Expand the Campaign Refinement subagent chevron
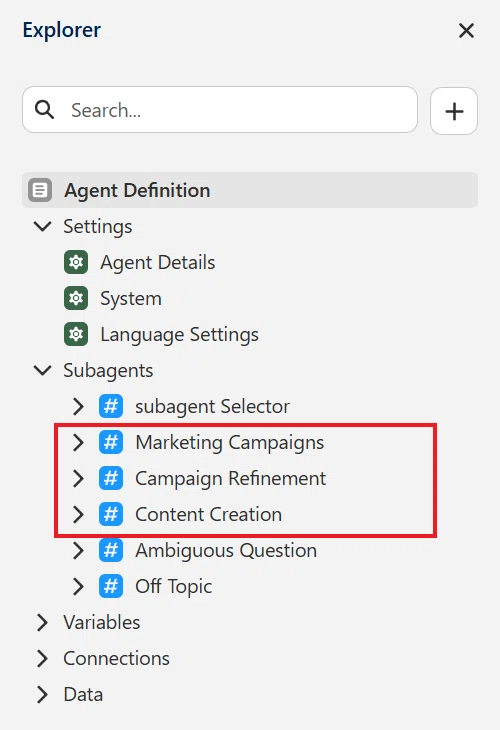Viewport: 500px width, 730px height. click(x=78, y=478)
